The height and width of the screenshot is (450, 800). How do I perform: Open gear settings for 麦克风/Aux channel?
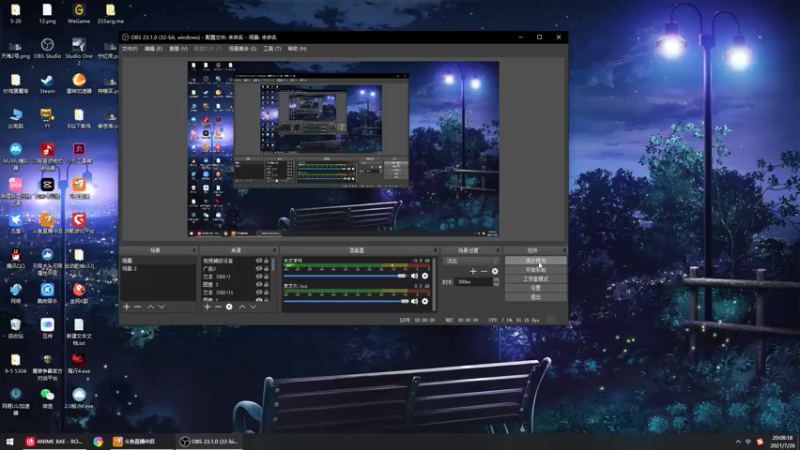tap(424, 301)
